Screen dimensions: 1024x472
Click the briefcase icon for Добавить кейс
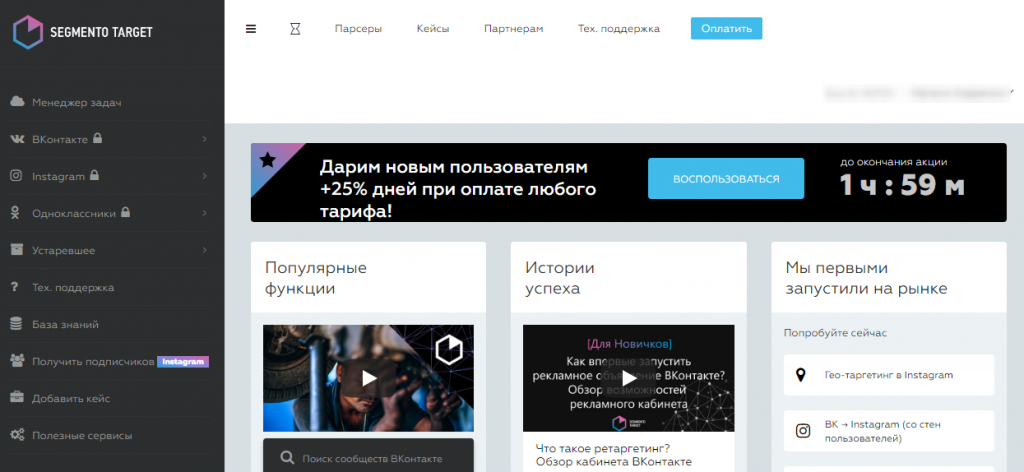pyautogui.click(x=18, y=398)
